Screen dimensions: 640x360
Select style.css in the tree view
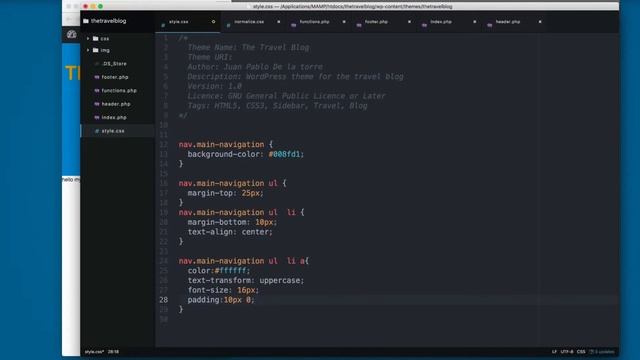coord(113,131)
